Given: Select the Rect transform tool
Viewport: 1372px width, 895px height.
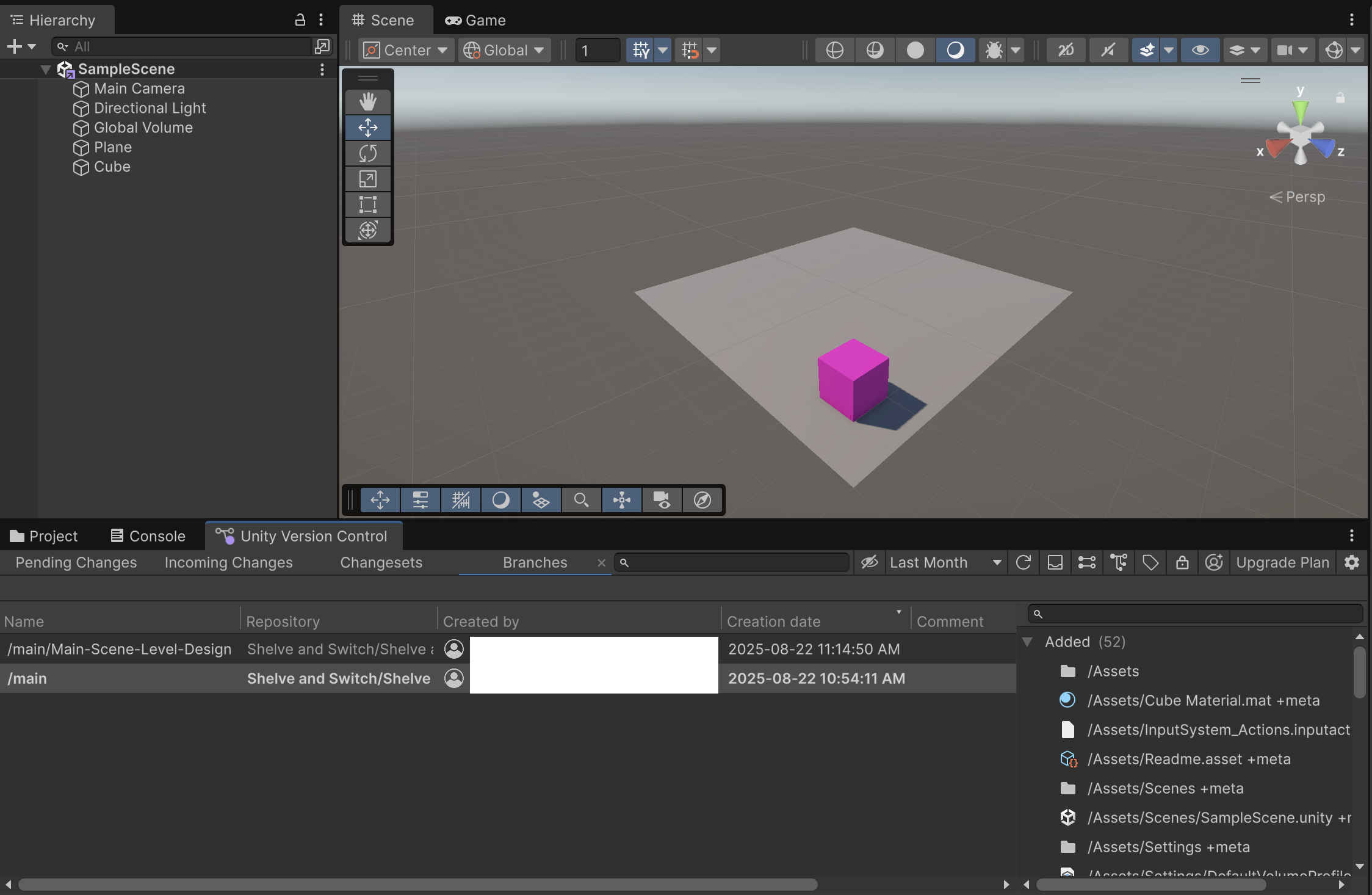Looking at the screenshot, I should pyautogui.click(x=367, y=205).
